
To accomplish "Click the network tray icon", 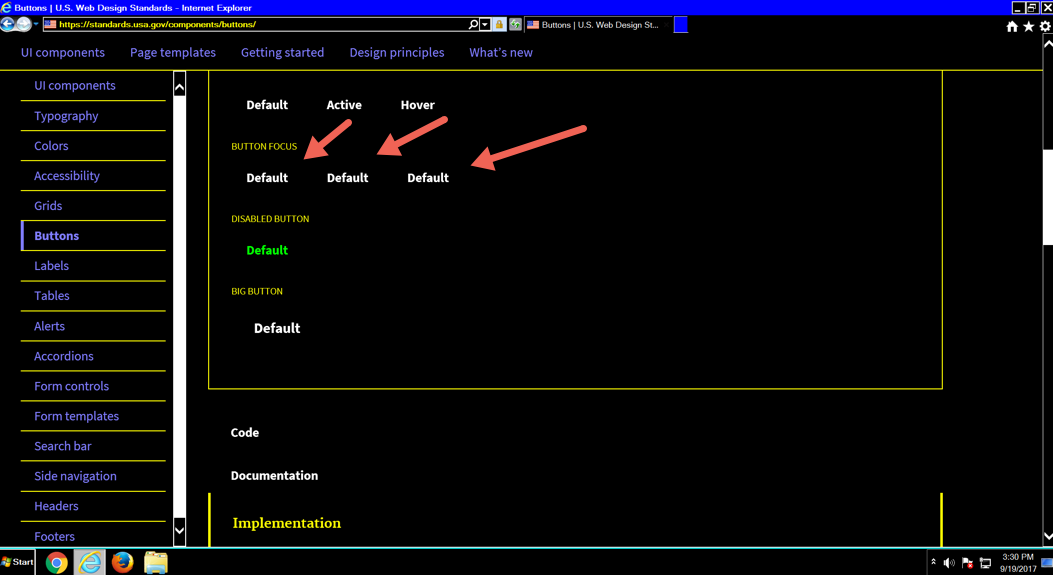I will (985, 563).
